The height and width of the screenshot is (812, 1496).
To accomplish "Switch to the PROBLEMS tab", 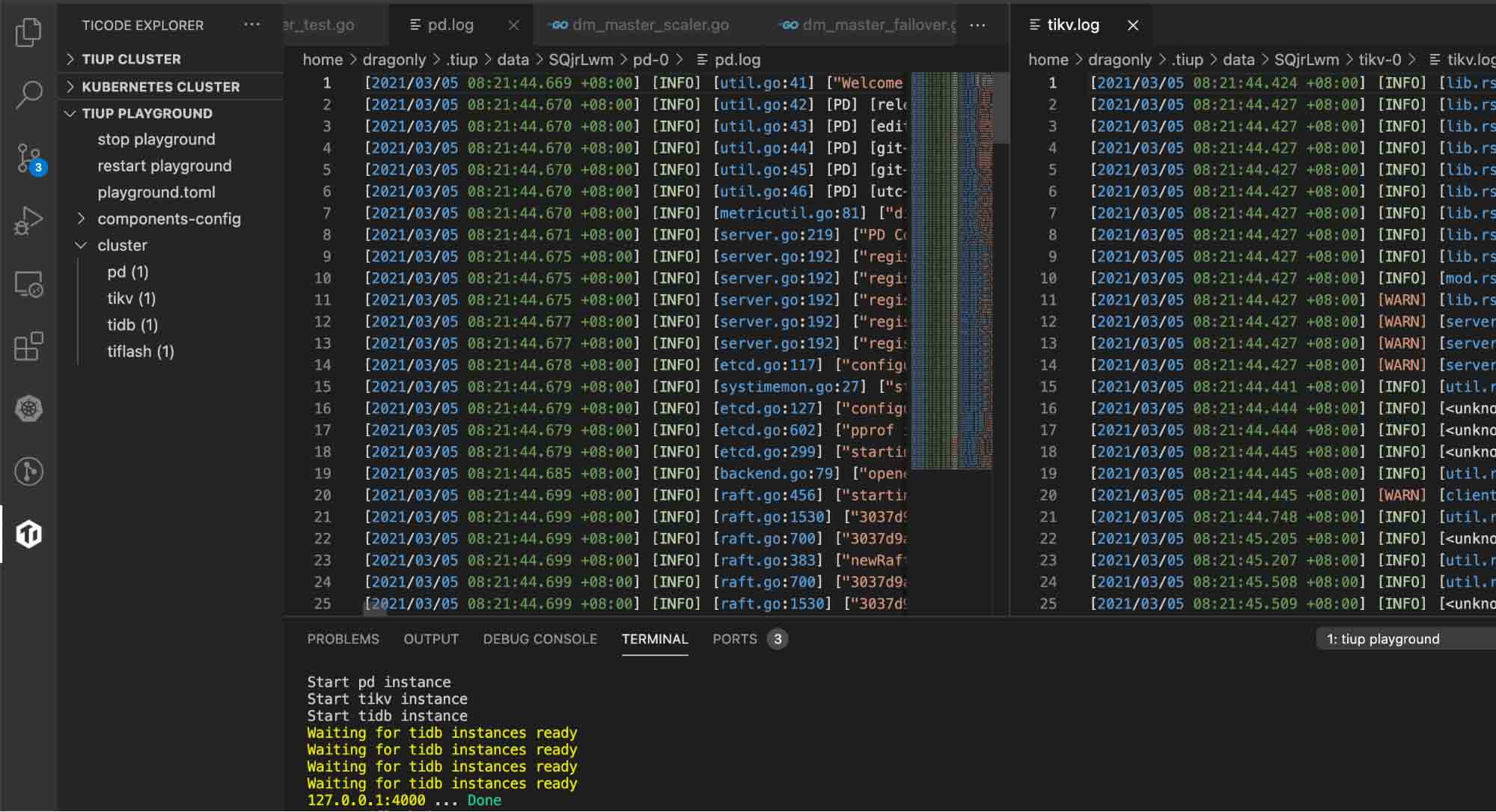I will [343, 639].
